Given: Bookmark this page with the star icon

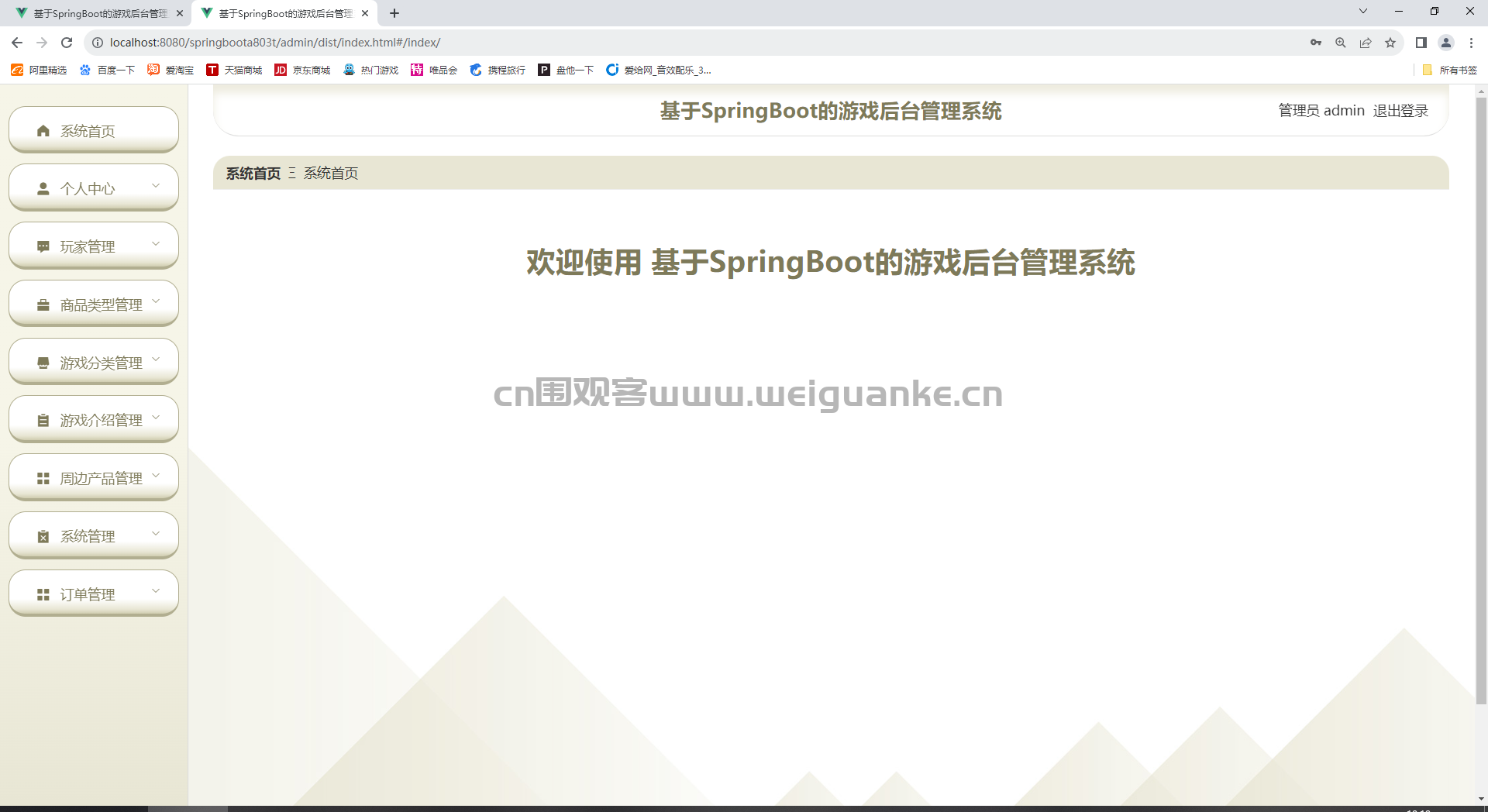Looking at the screenshot, I should click(x=1390, y=43).
